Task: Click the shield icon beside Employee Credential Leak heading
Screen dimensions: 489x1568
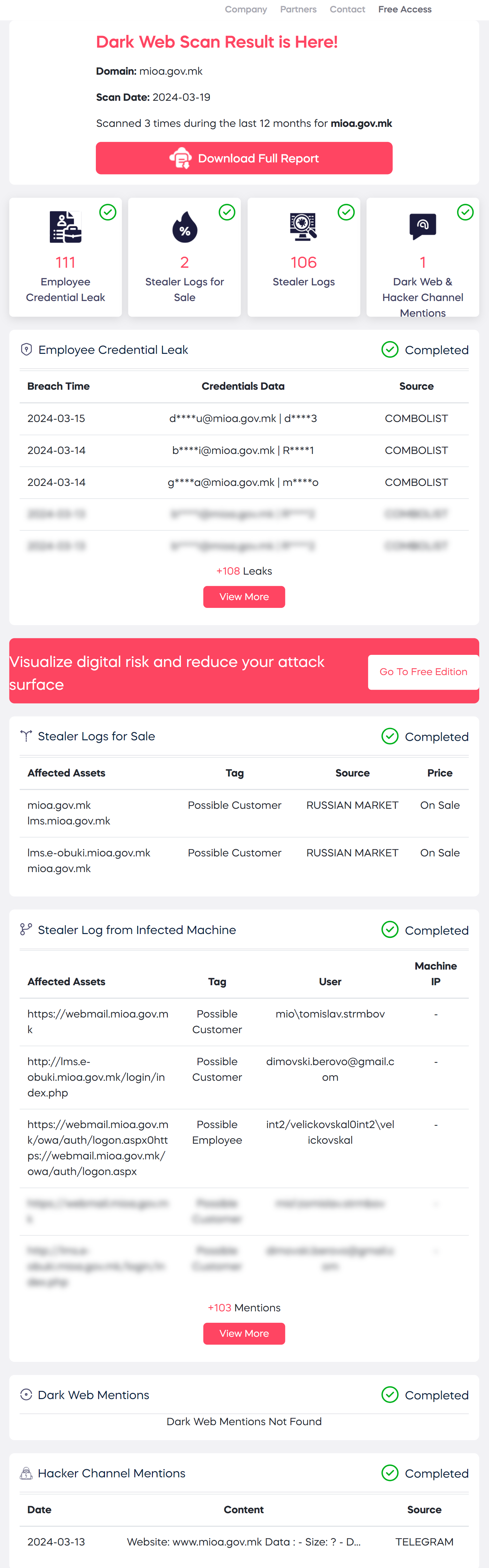Action: pos(26,349)
